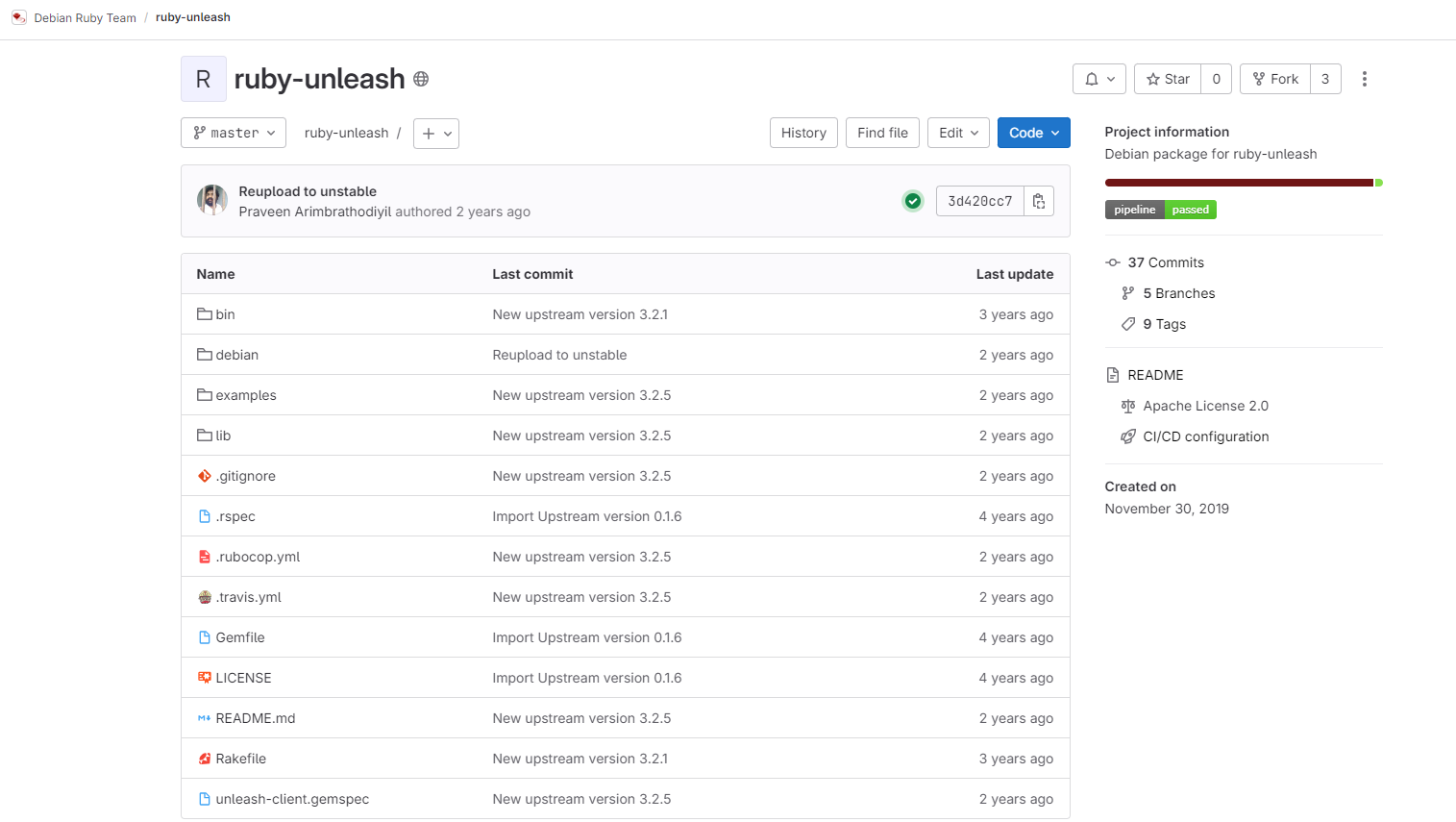This screenshot has height=822, width=1456.
Task: Open README.md in file list
Action: pos(256,718)
